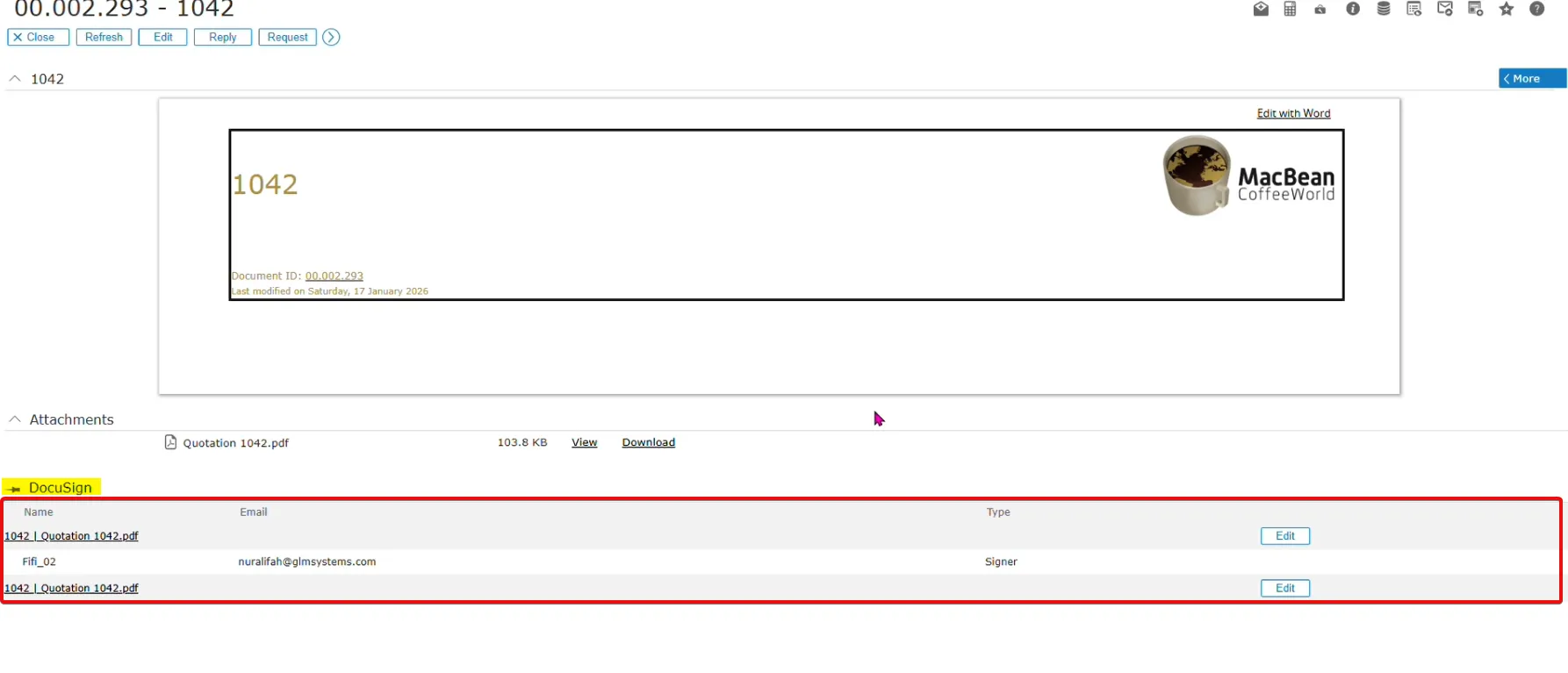Click the database stack icon
The image size is (1568, 673).
[x=1384, y=9]
